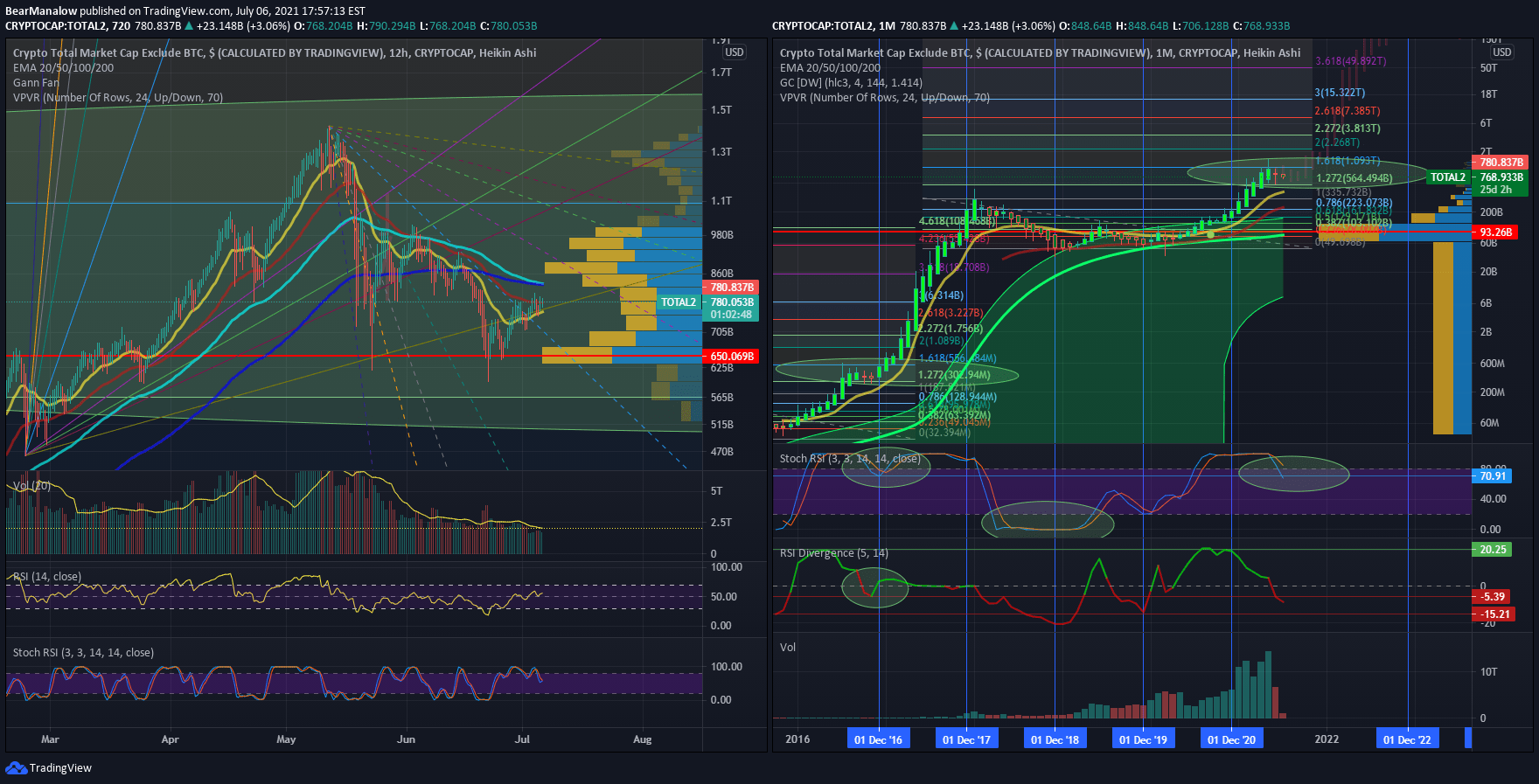Select EMA 20/50/100/200 legend on 12h chart

tap(63, 68)
